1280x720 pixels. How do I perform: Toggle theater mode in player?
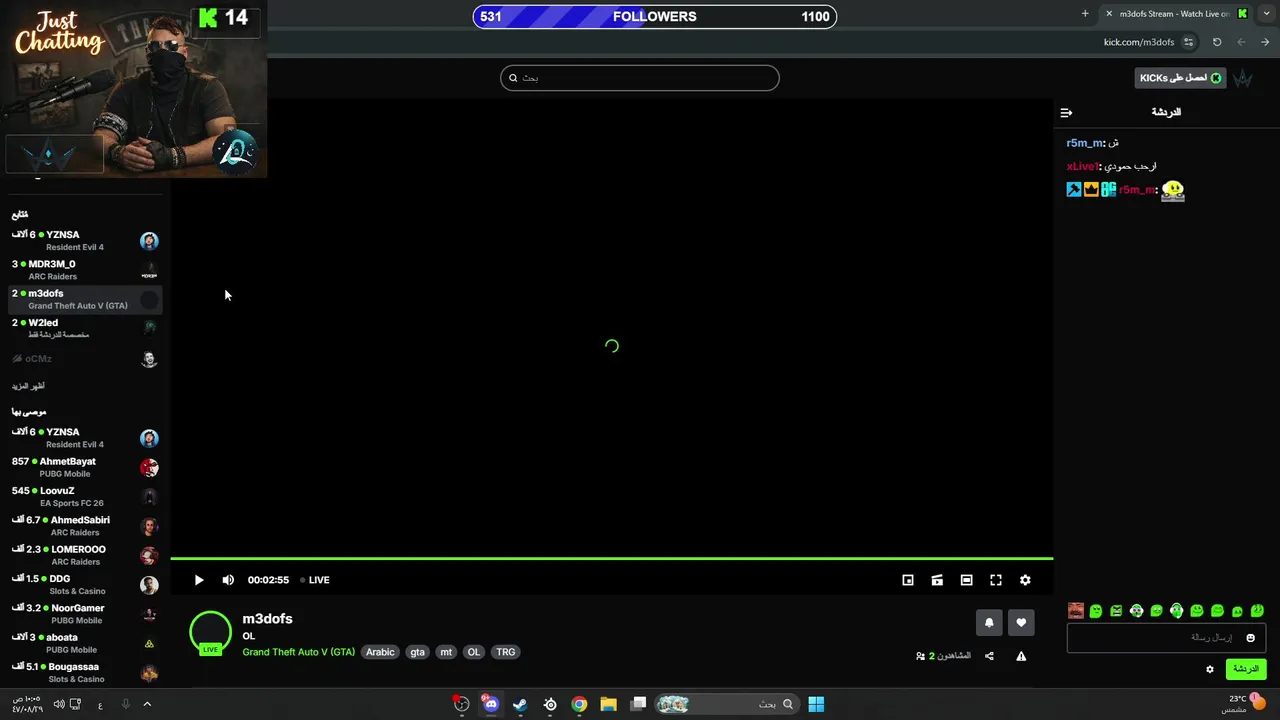[x=966, y=580]
